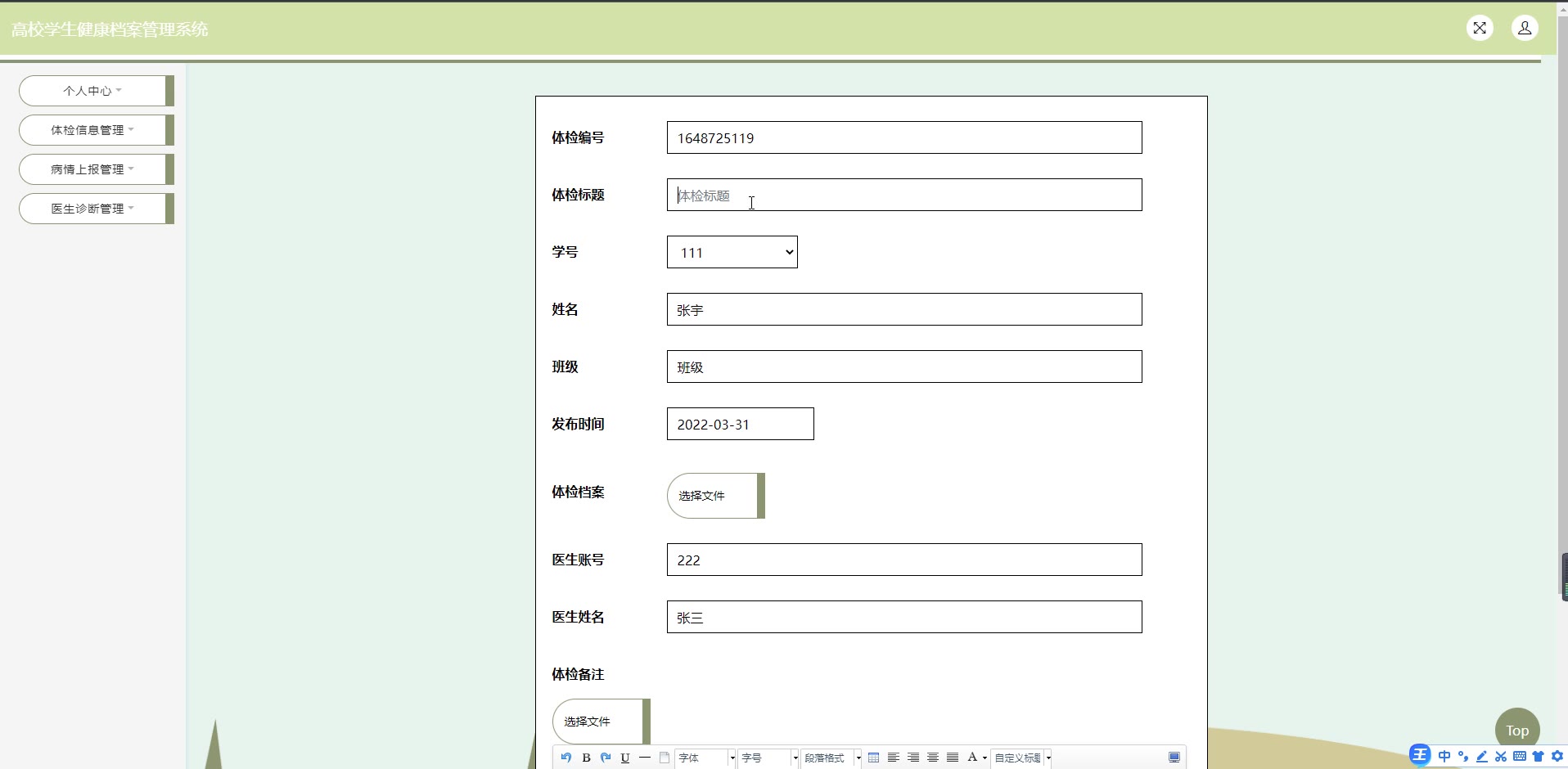Screen dimensions: 1568x769
Task: Focus the 体检标题 input field
Action: coord(904,195)
